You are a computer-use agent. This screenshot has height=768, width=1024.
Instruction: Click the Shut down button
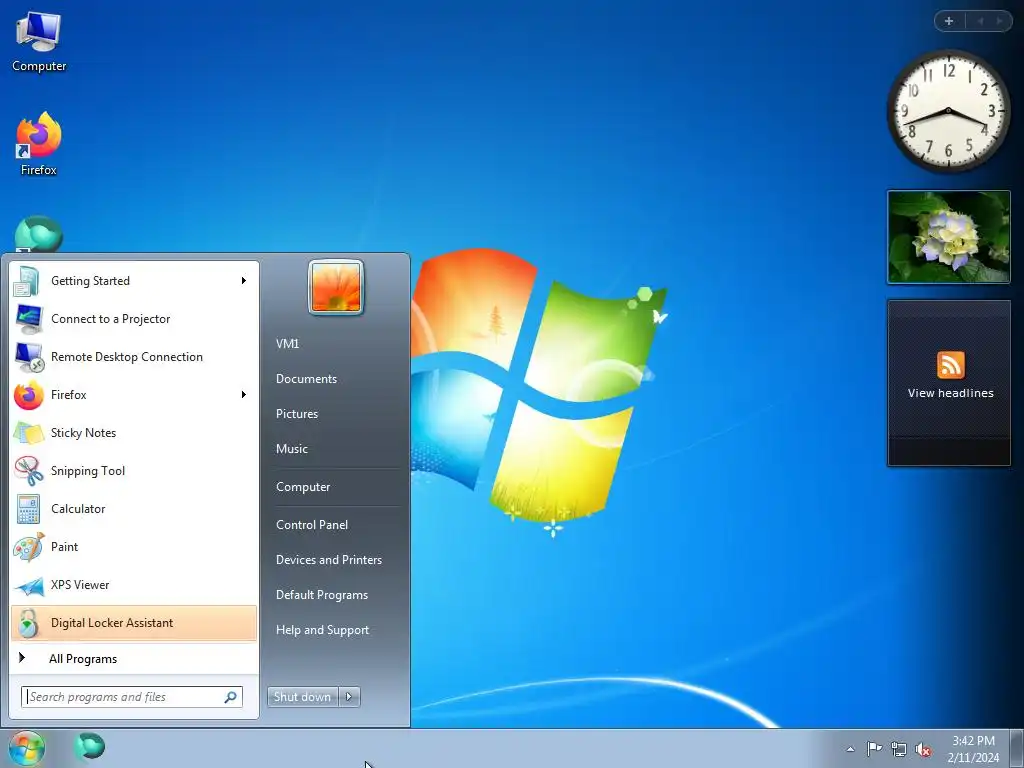303,697
